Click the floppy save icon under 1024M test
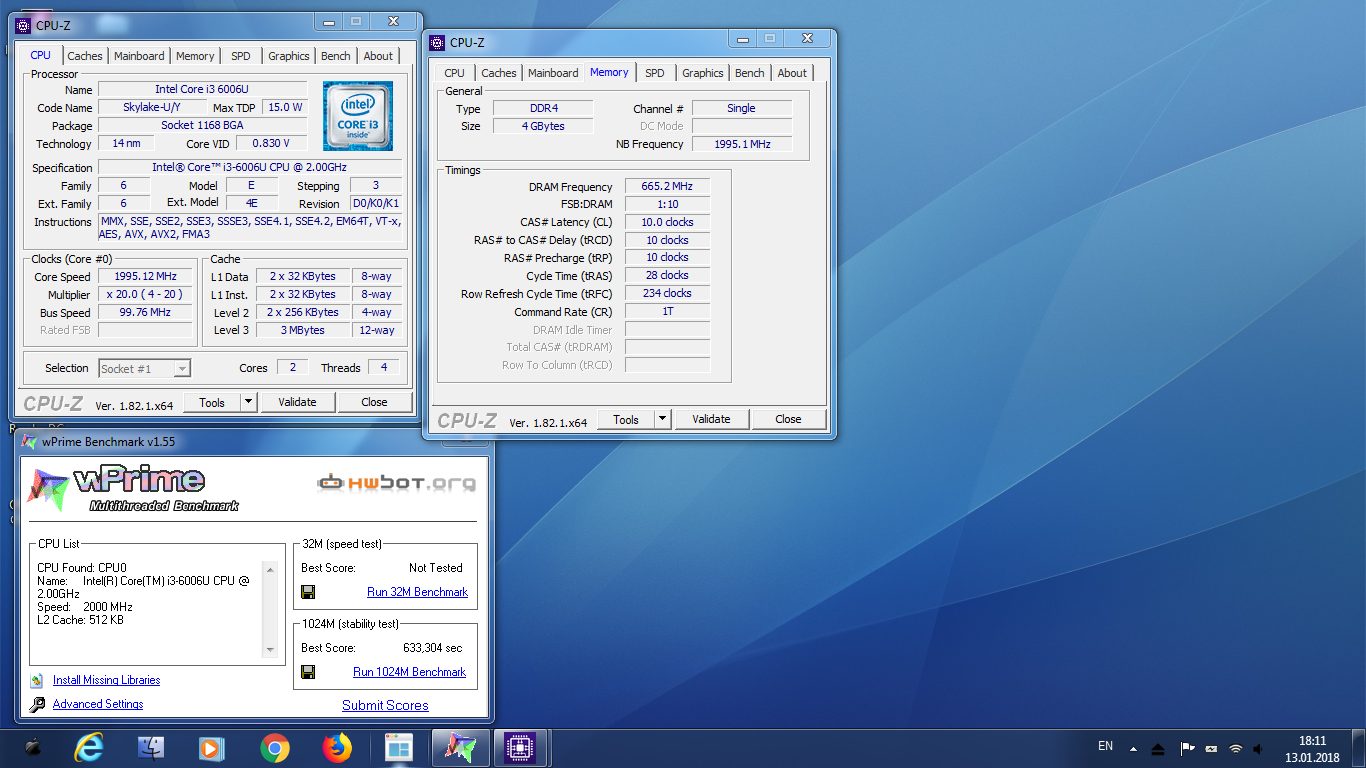 coord(308,672)
